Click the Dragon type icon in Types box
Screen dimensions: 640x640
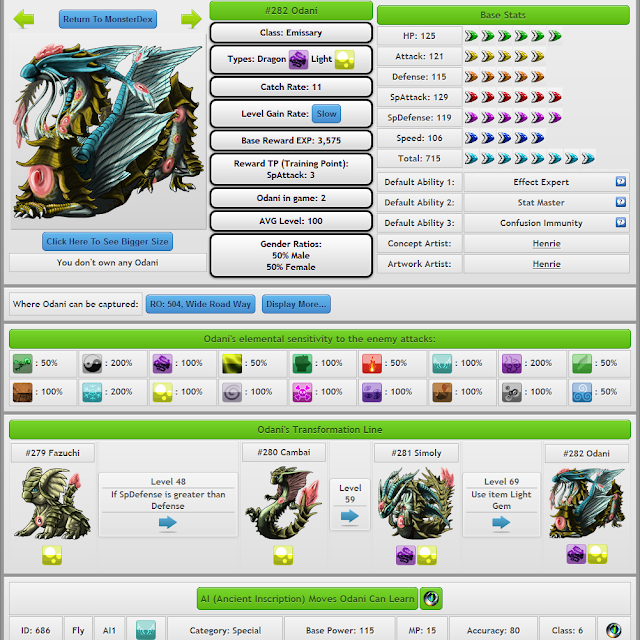[298, 60]
